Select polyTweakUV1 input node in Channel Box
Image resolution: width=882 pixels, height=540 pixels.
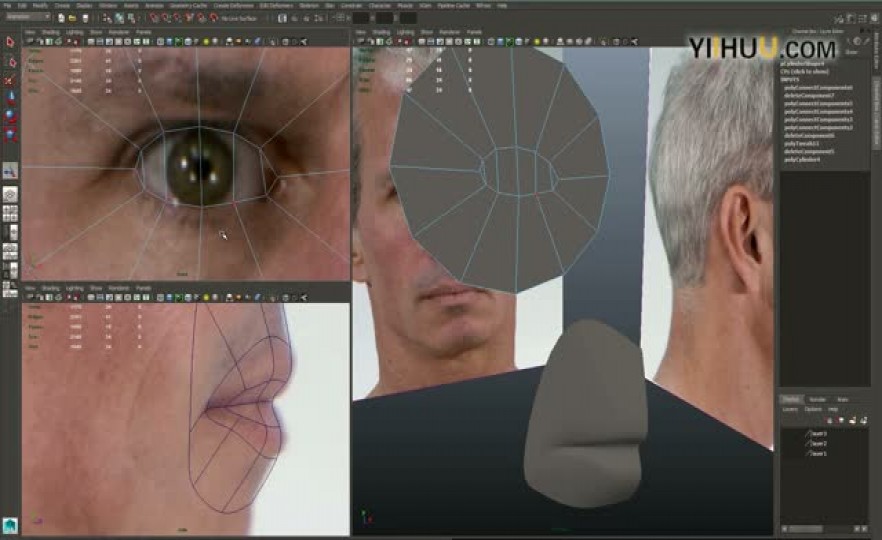pos(802,143)
